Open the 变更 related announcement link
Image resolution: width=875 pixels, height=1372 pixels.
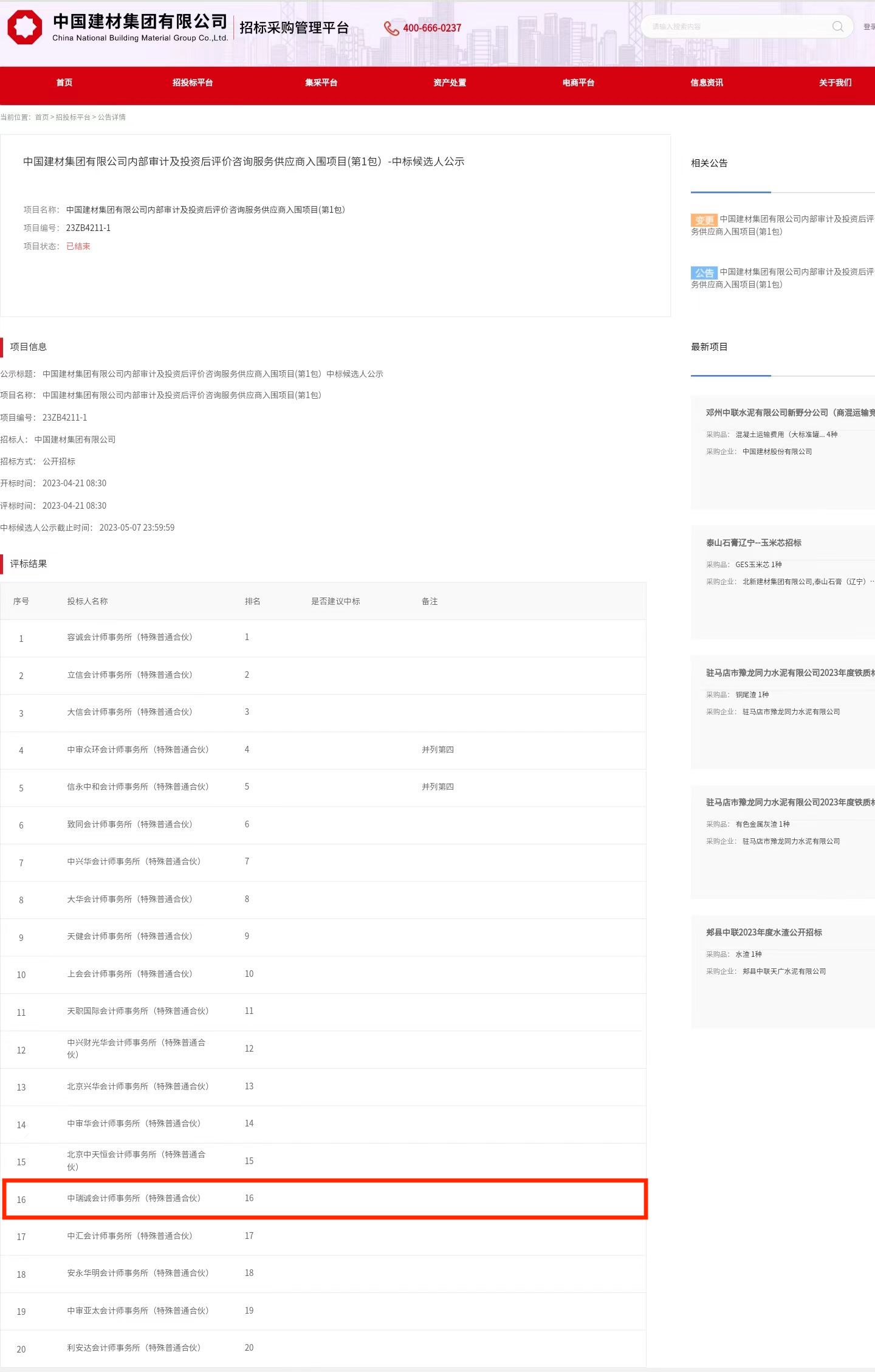783,225
